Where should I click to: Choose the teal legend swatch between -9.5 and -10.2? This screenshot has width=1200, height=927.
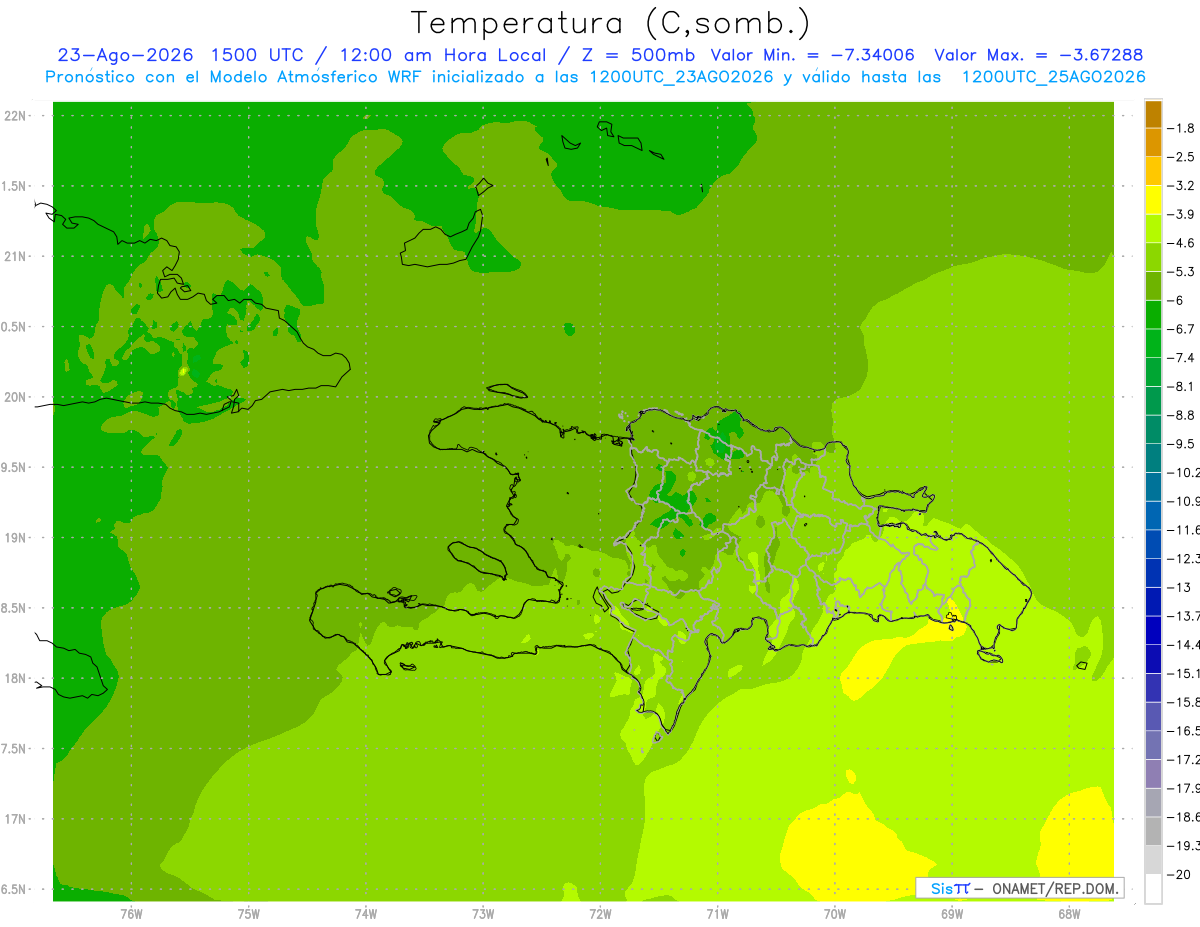click(x=1154, y=458)
